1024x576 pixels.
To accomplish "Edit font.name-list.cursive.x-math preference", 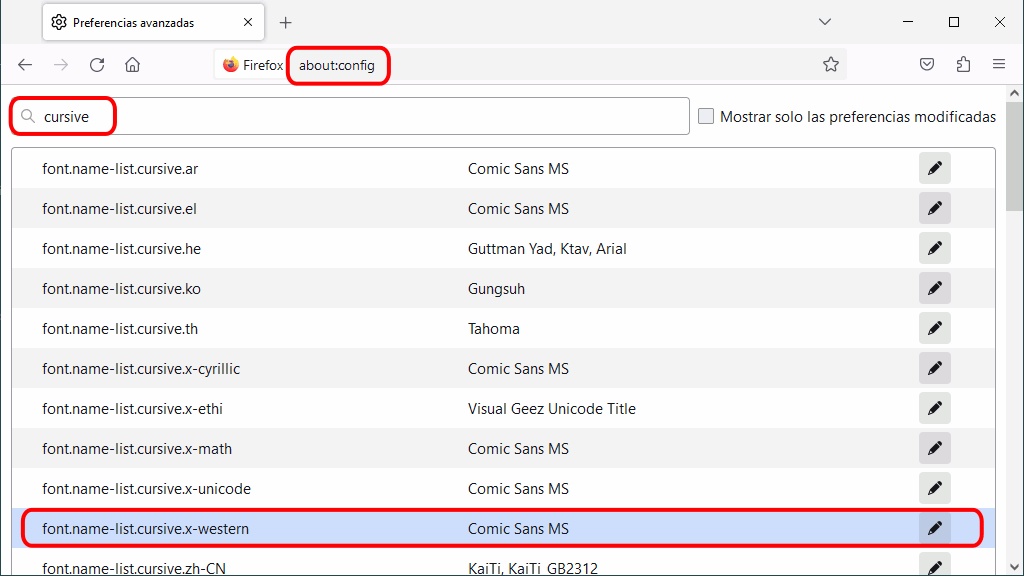I will 935,449.
